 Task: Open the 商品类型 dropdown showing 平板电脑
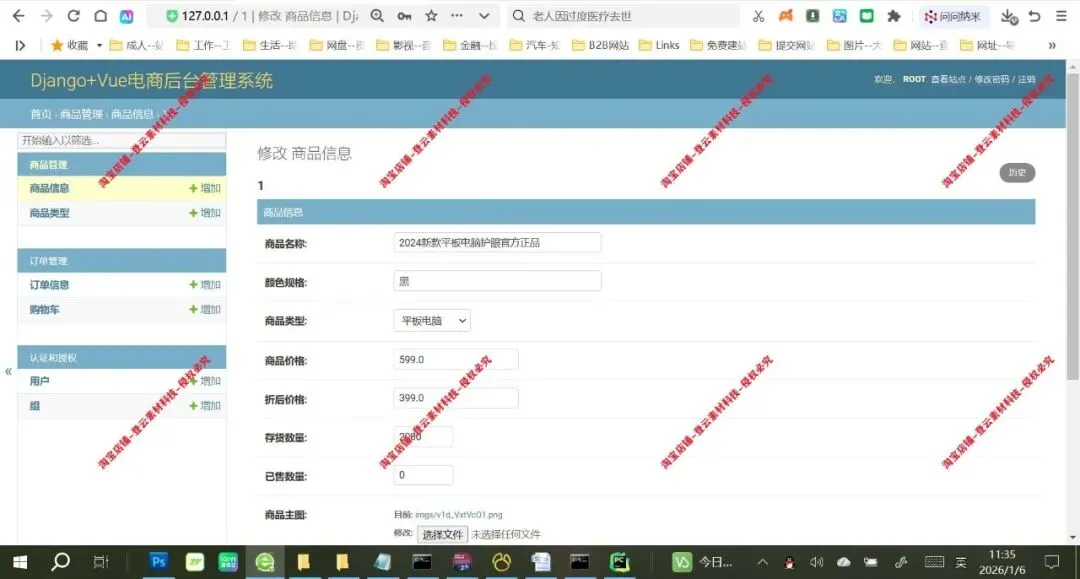[x=432, y=321]
